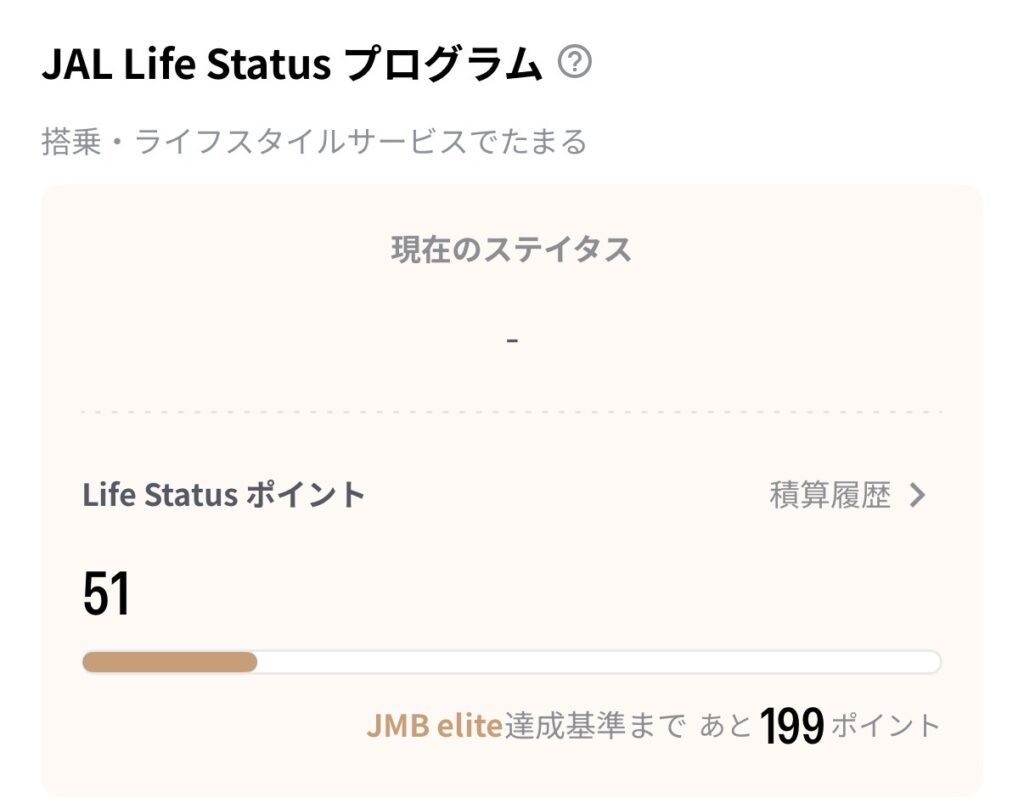
Task: Expand the chevron arrow beside 積算履歴
Action: pos(918,495)
